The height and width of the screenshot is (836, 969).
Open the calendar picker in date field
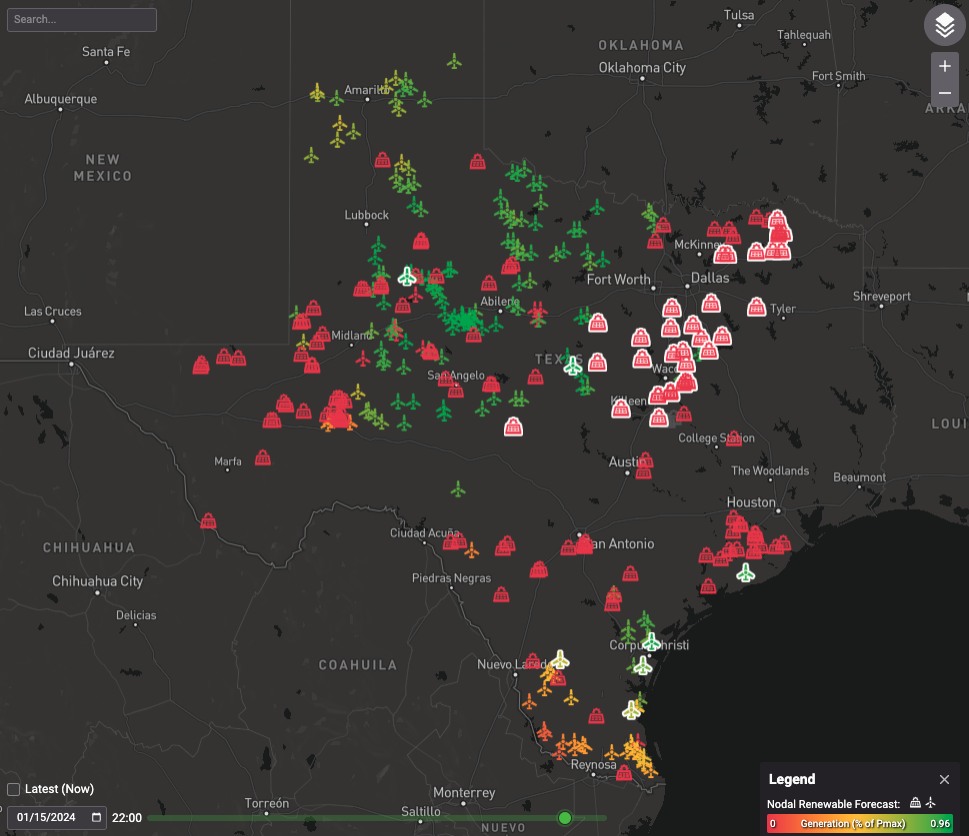[96, 818]
